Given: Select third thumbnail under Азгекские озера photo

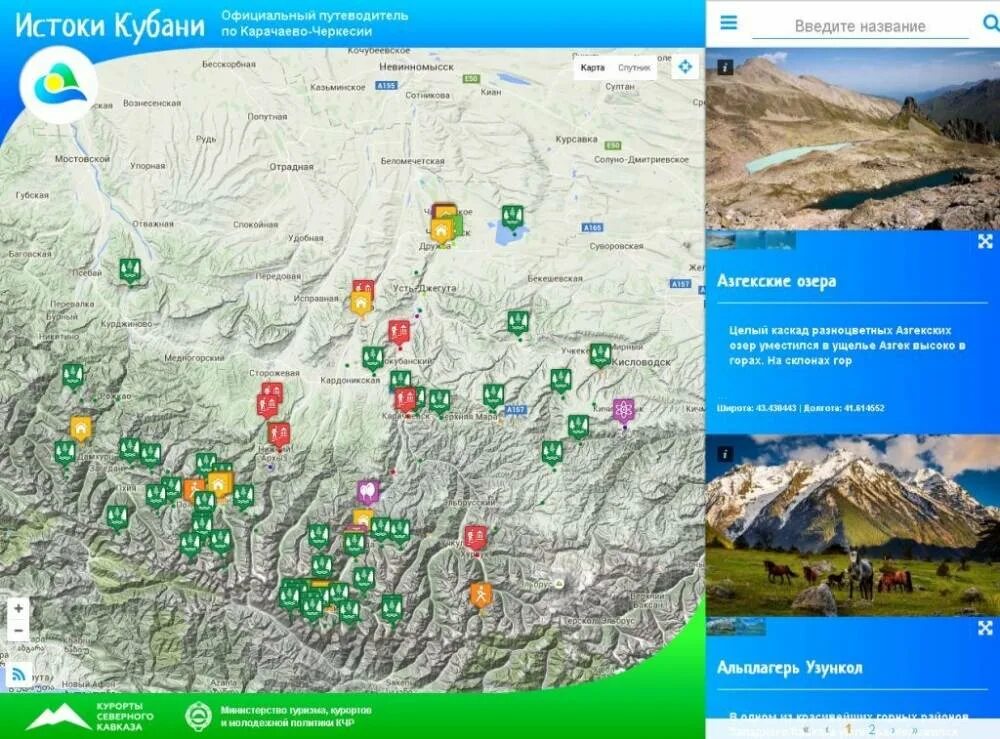Looking at the screenshot, I should coord(780,240).
